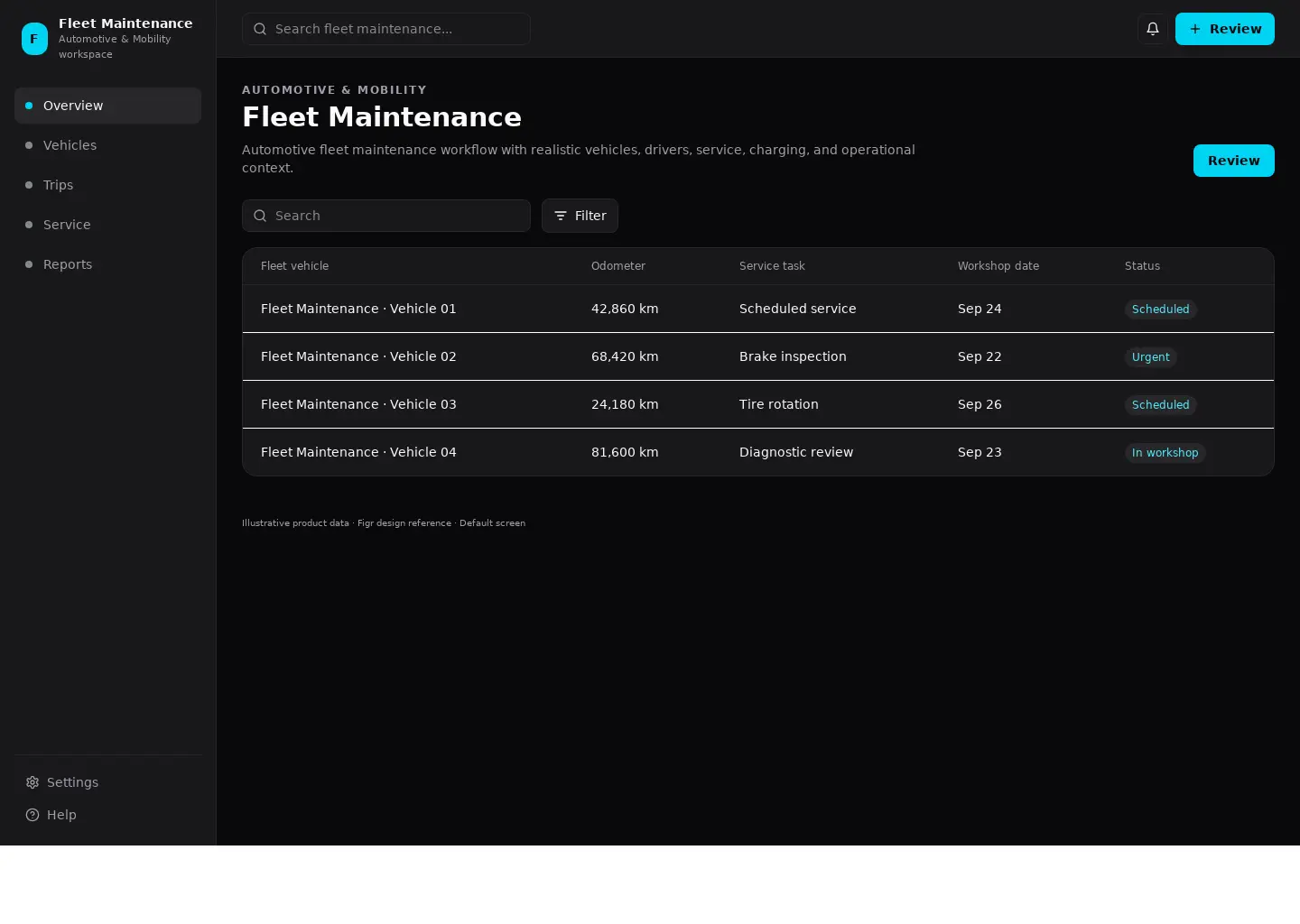
Task: Select Service in the sidebar
Action: [x=107, y=225]
